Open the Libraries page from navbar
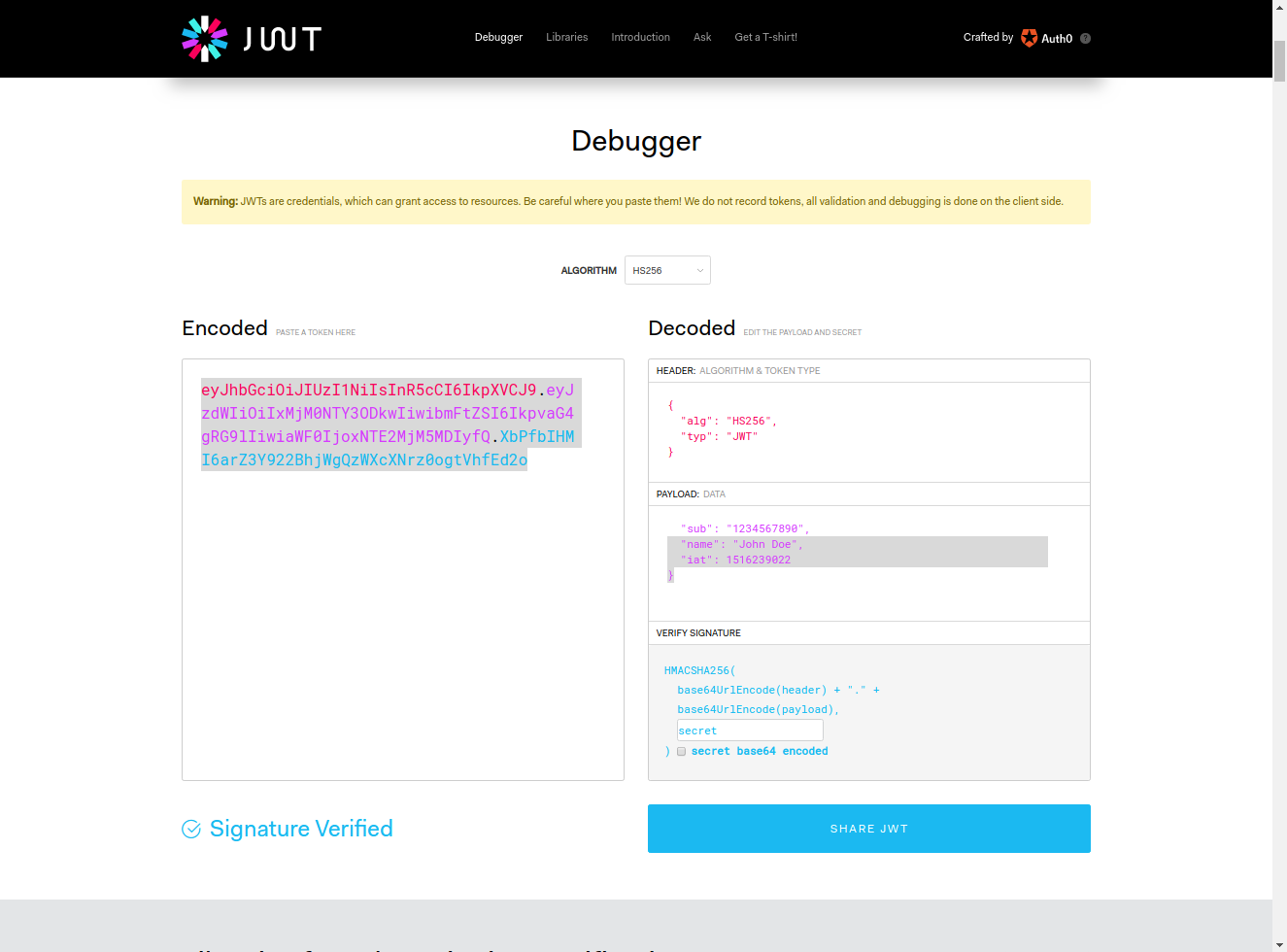This screenshot has height=952, width=1287. click(566, 37)
